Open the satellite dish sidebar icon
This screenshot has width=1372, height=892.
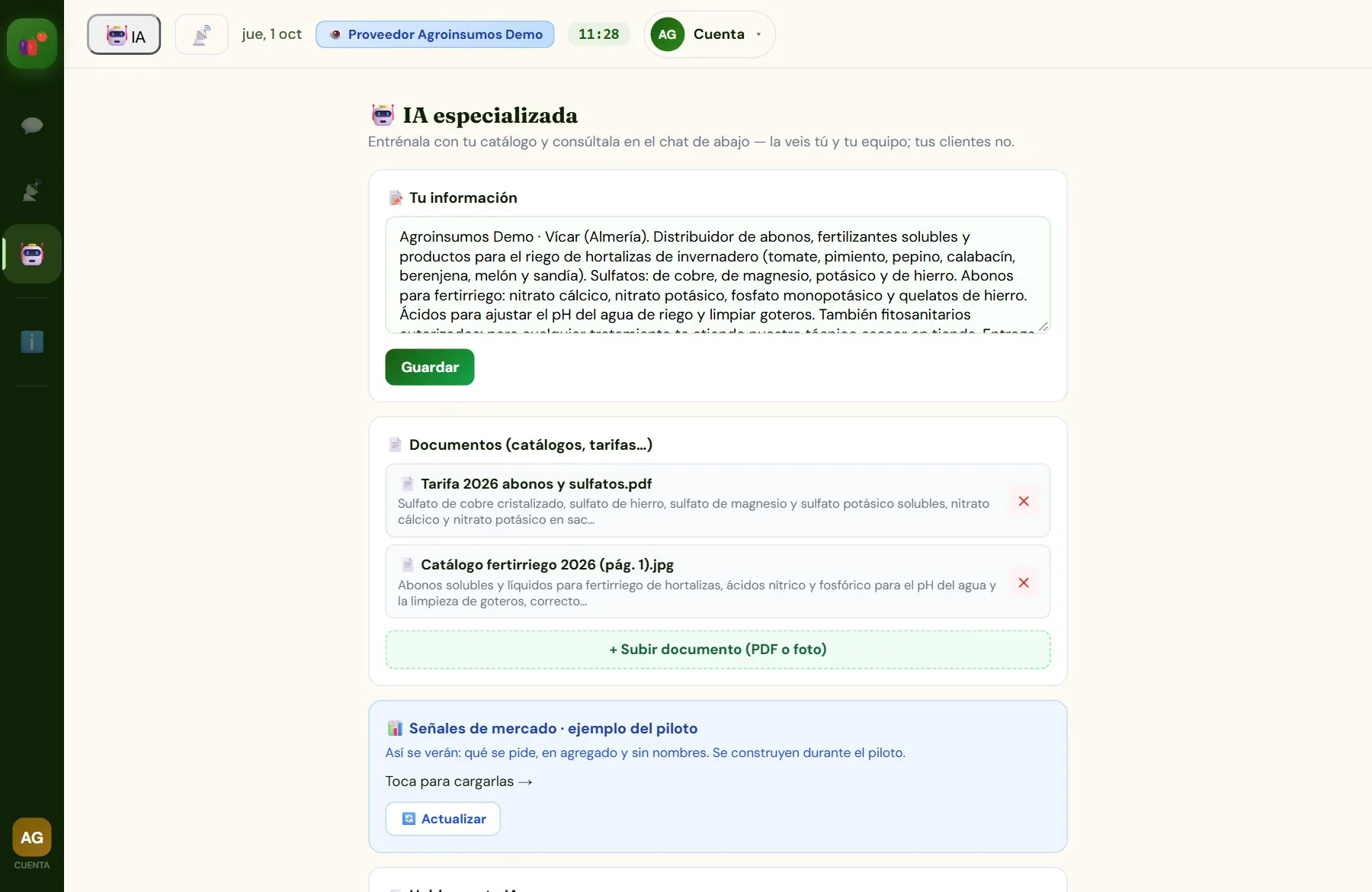pyautogui.click(x=32, y=190)
